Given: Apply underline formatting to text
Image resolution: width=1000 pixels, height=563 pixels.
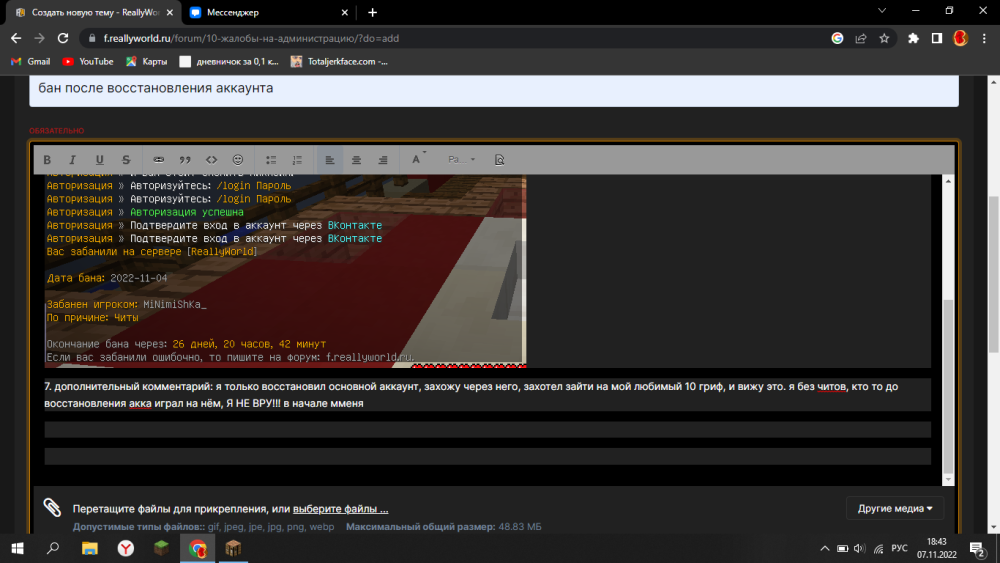Looking at the screenshot, I should (x=99, y=159).
